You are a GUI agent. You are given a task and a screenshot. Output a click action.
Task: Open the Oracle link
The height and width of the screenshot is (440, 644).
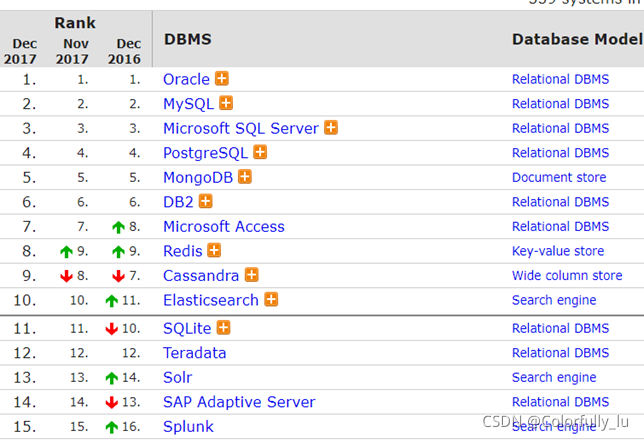click(x=186, y=79)
